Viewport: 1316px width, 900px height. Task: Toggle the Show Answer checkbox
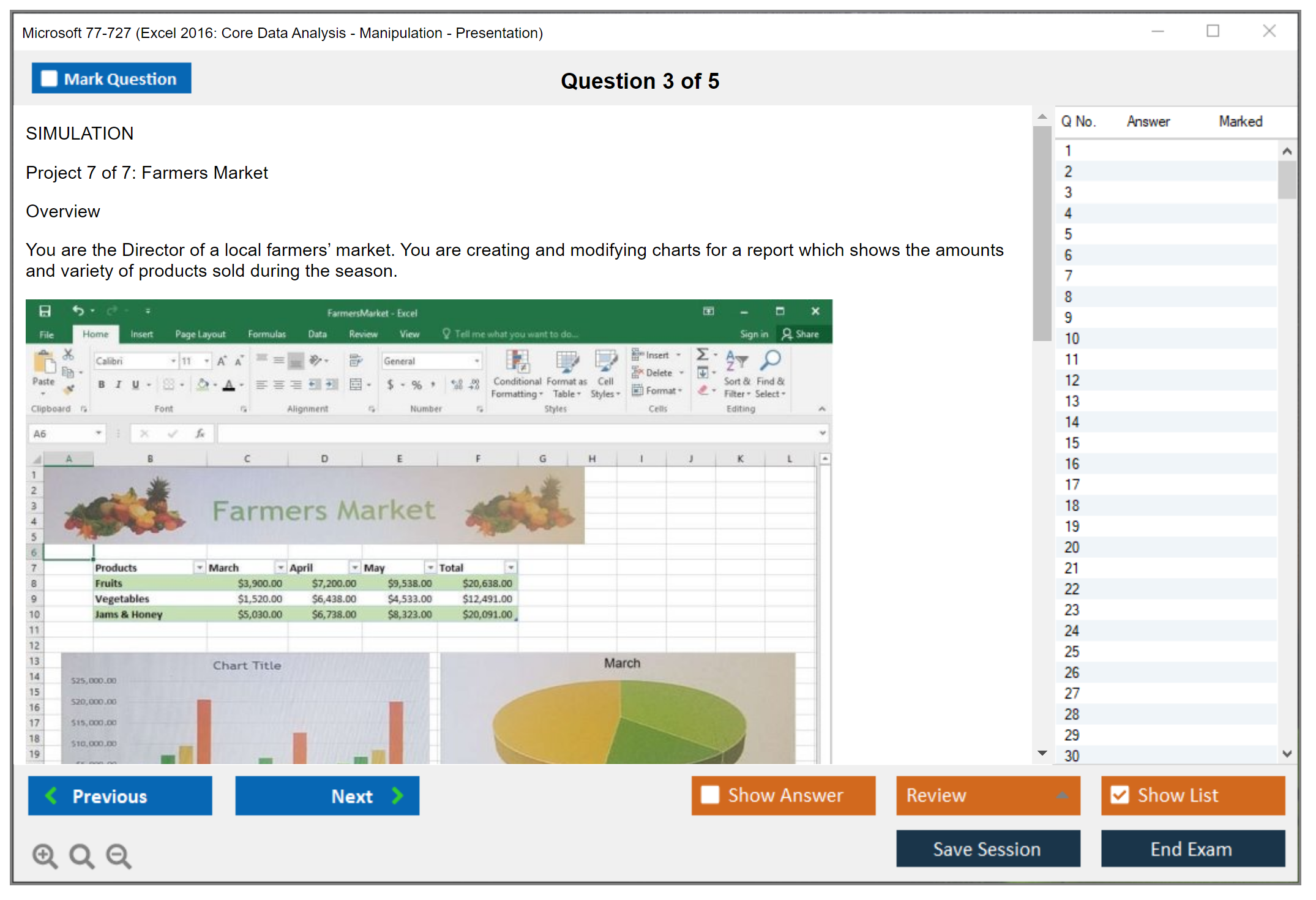click(710, 795)
